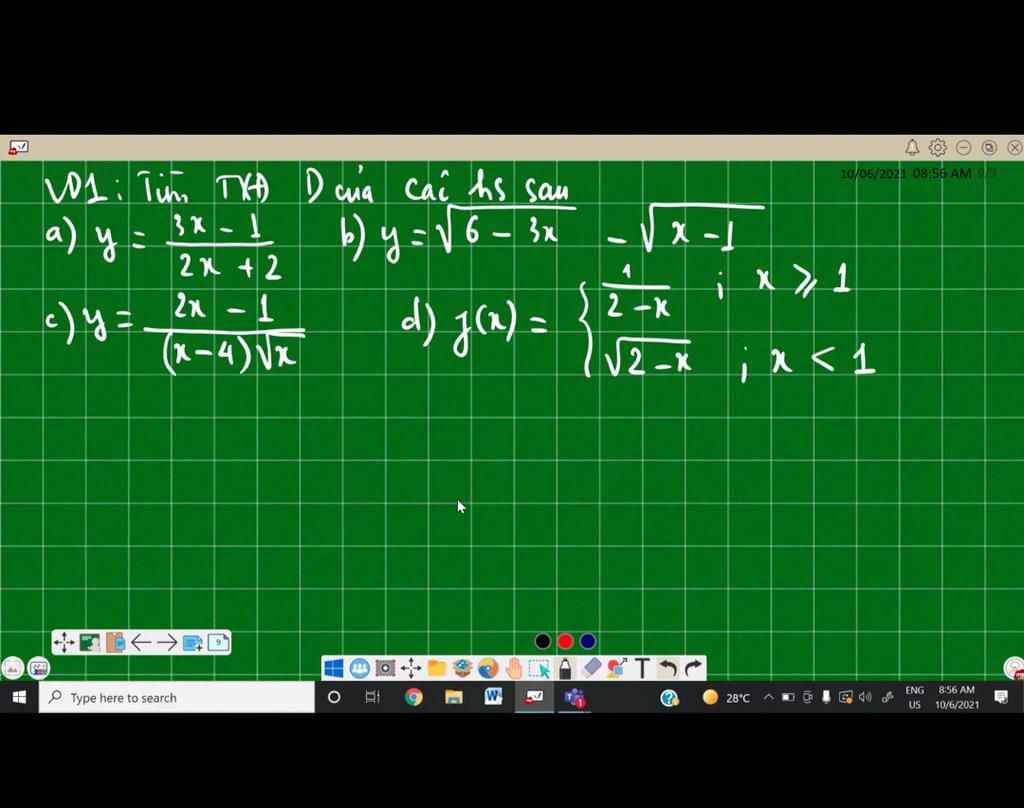This screenshot has width=1024, height=808.
Task: Open Cortana circle on taskbar
Action: pyautogui.click(x=334, y=698)
